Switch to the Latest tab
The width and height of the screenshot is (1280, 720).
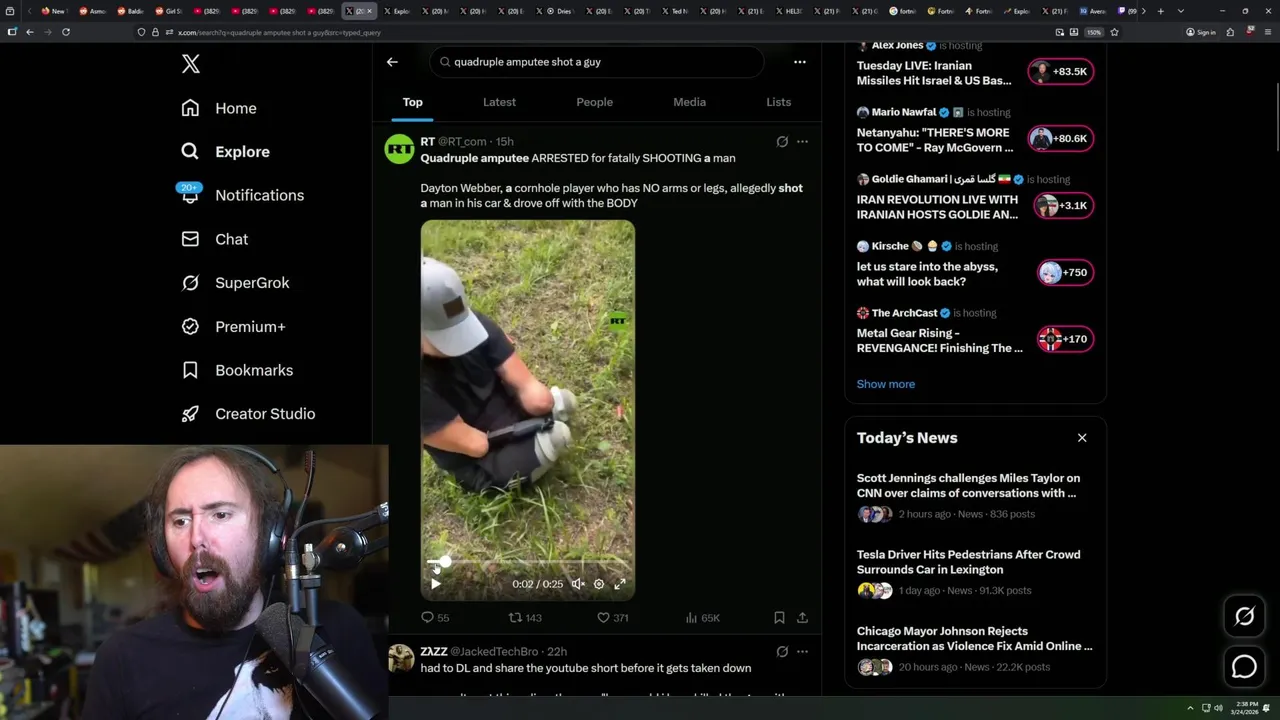tap(499, 102)
